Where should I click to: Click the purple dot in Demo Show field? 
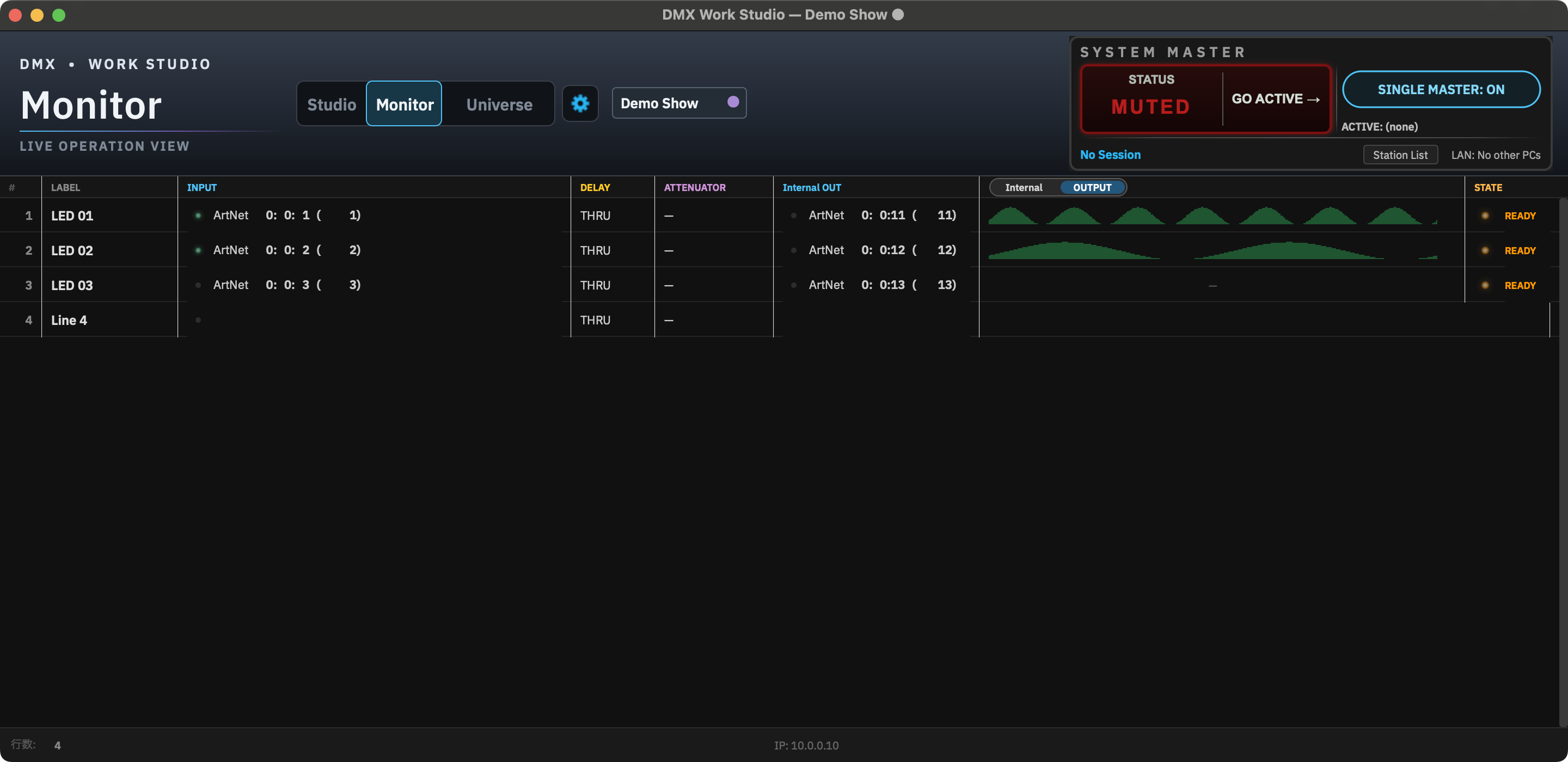coord(733,102)
